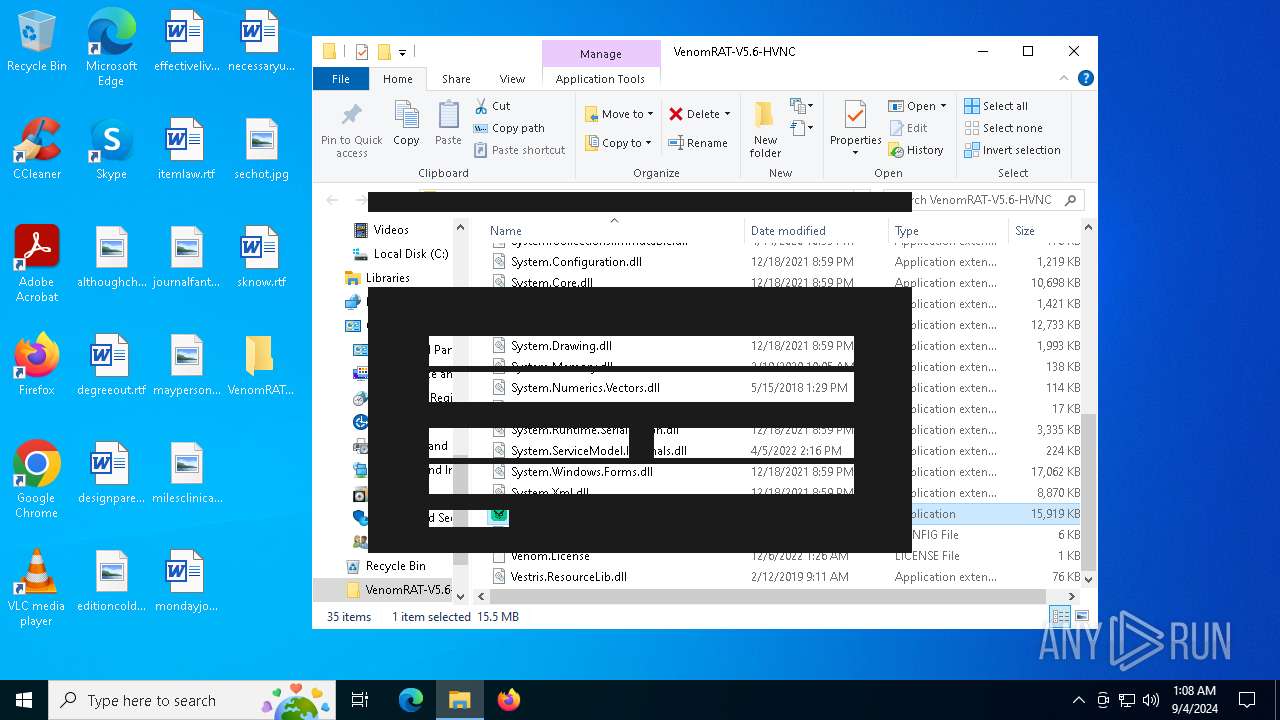Switch to details view layout icon
This screenshot has height=720, width=1280.
click(x=1060, y=617)
